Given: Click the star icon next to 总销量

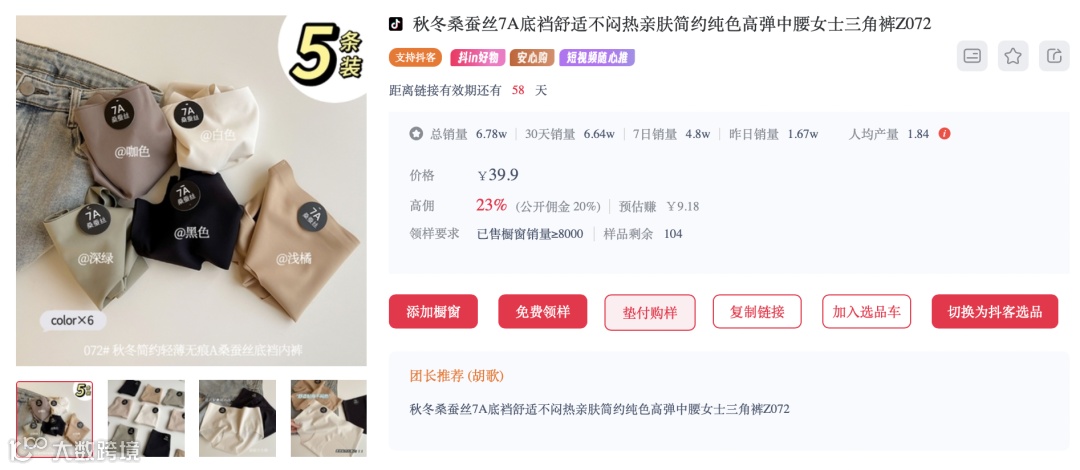Looking at the screenshot, I should pyautogui.click(x=416, y=134).
